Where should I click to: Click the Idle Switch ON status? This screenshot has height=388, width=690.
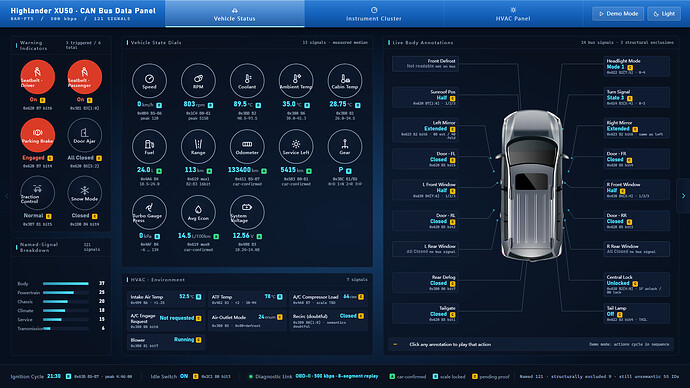pyautogui.click(x=190, y=377)
